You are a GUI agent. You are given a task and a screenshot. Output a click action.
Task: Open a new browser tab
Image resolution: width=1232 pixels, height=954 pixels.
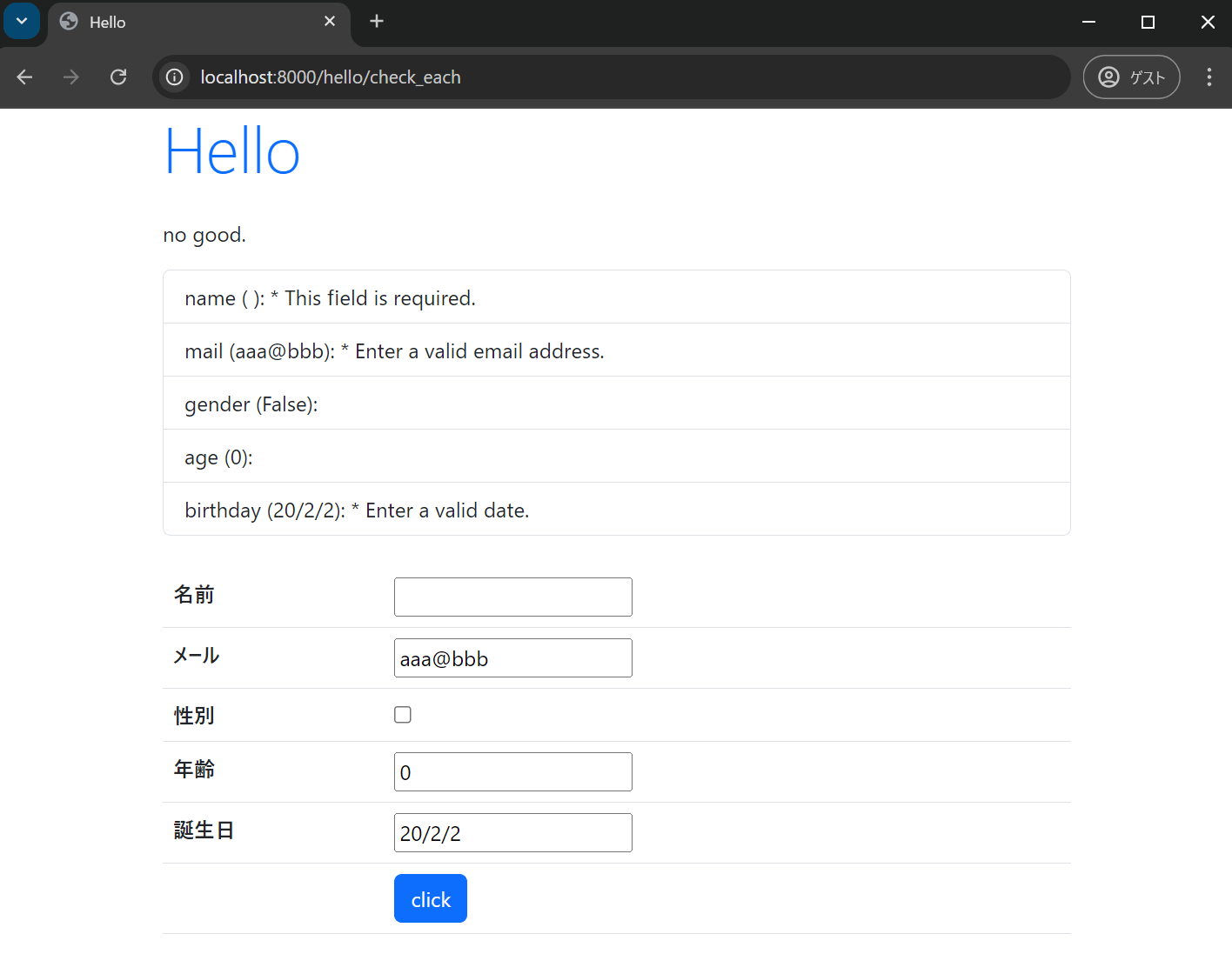(376, 21)
